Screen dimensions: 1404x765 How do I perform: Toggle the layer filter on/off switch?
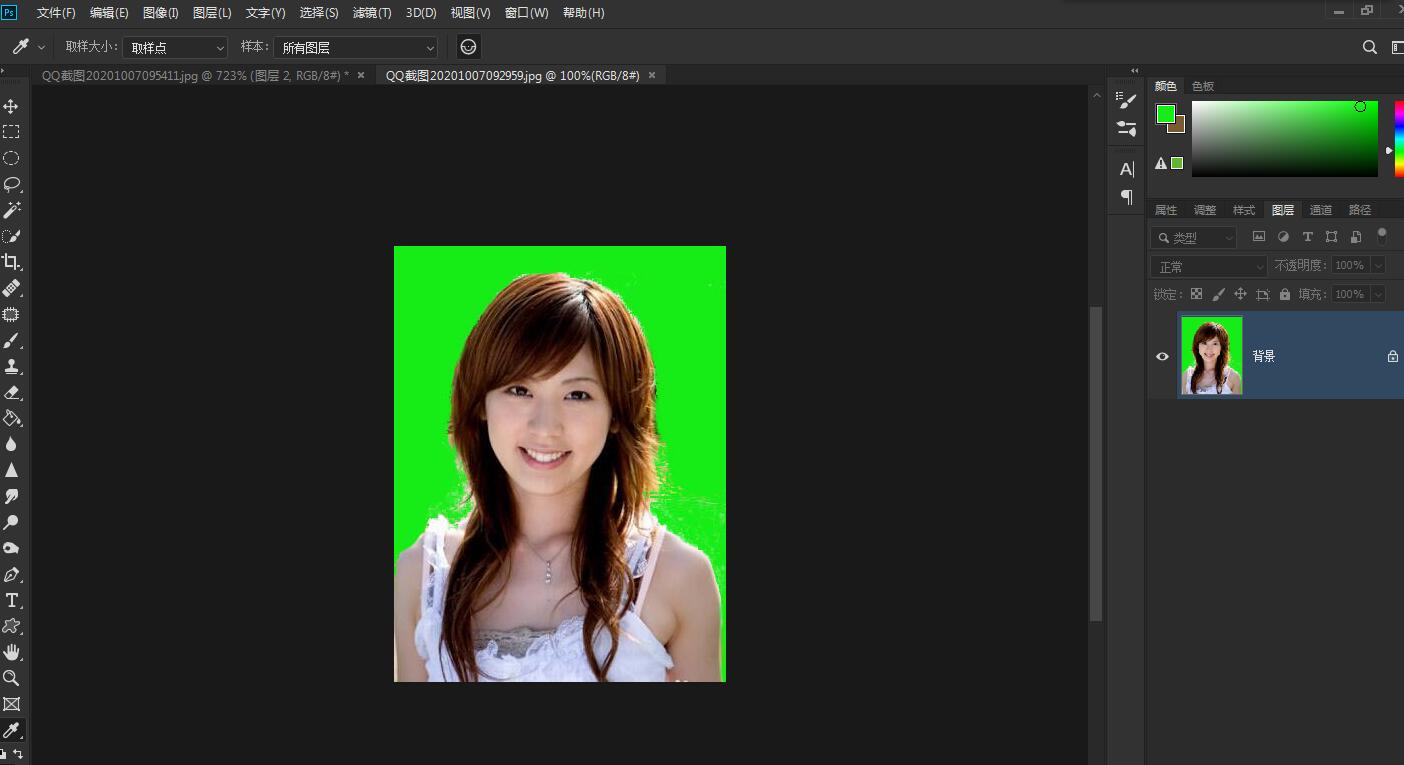[x=1382, y=237]
